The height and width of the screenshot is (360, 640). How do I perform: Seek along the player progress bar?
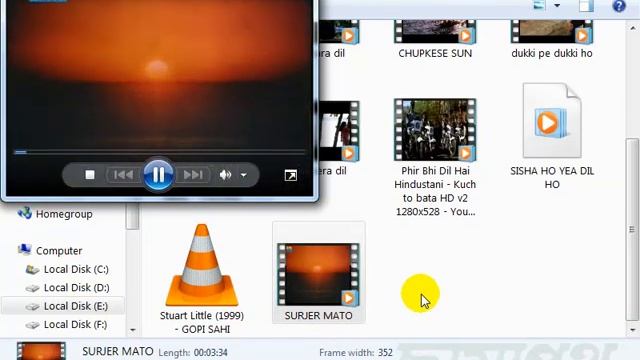click(159, 152)
